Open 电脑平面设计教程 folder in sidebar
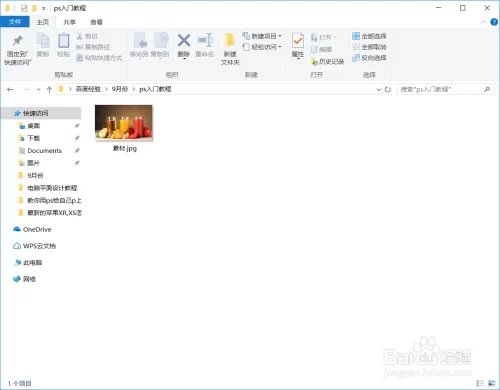The height and width of the screenshot is (390, 500). tap(52, 188)
